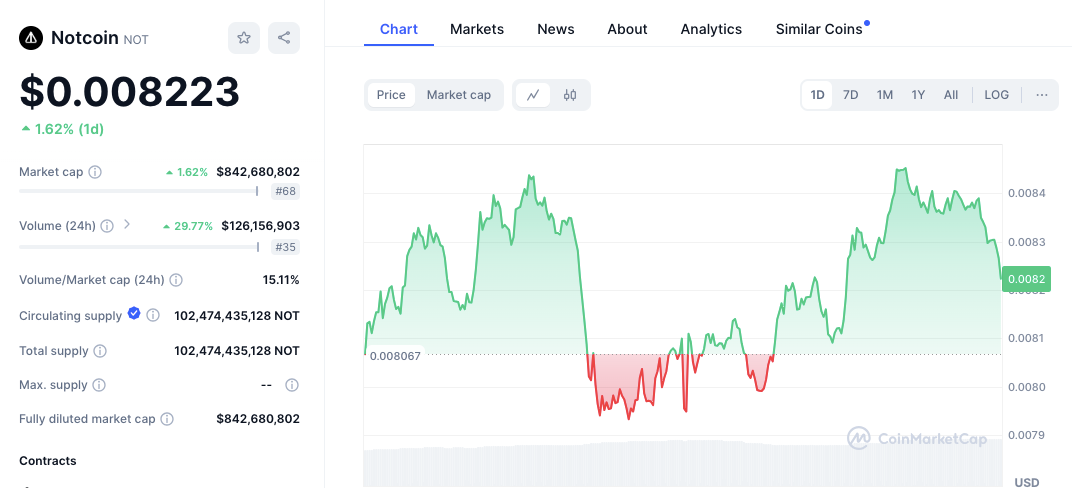Click info icon after Circulating supply badge
The height and width of the screenshot is (488, 1072).
[153, 315]
